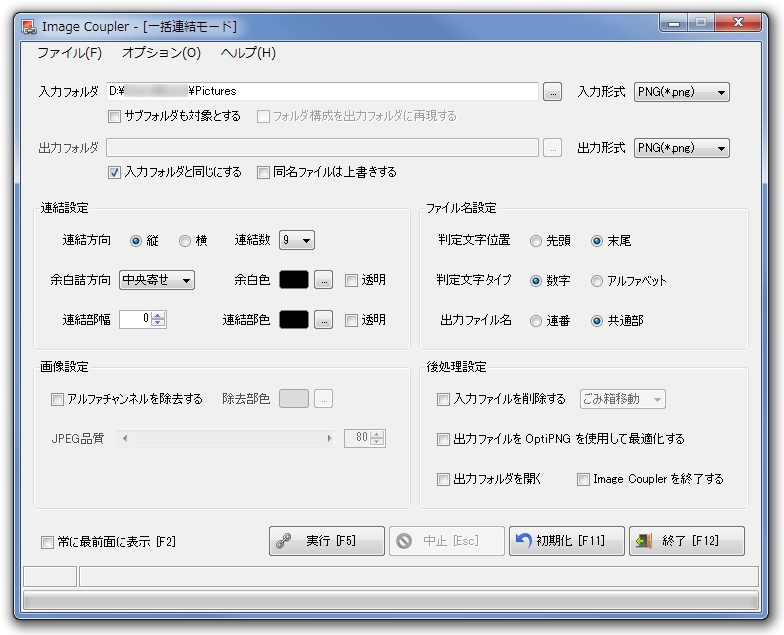Click 初期化 [F11] button
Image resolution: width=784 pixels, height=635 pixels.
566,541
